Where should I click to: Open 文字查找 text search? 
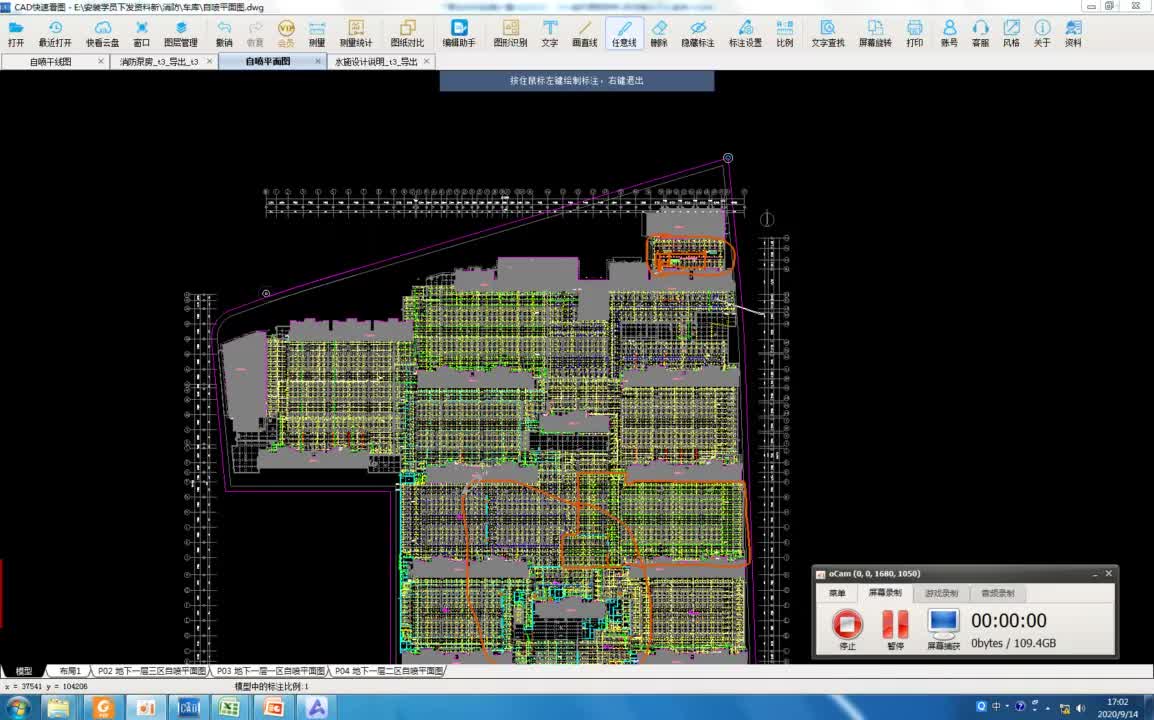[x=827, y=33]
